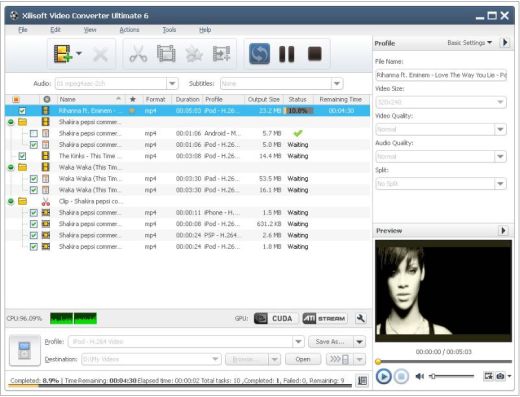Click the iPod device profile icon
520x397 pixels.
[x=25, y=351]
